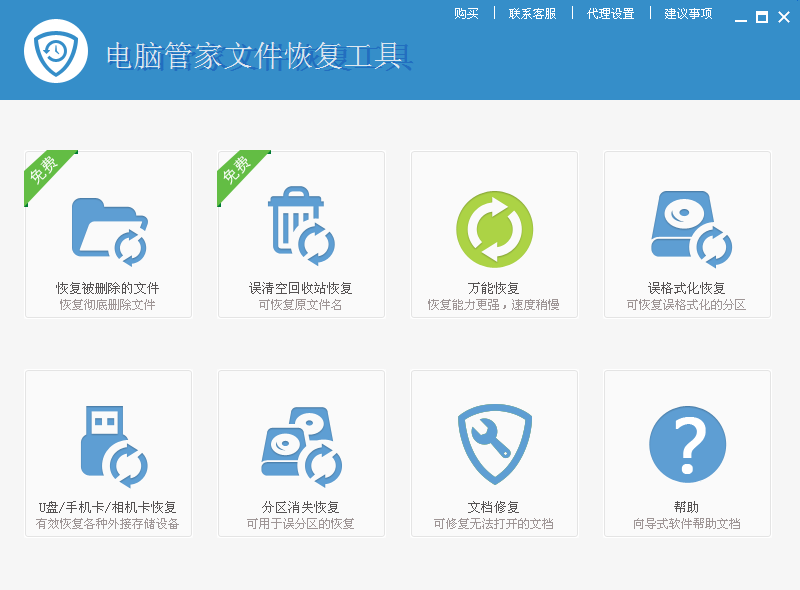800x590 pixels.
Task: Click the folder recovery icon for deleted files
Action: point(109,232)
